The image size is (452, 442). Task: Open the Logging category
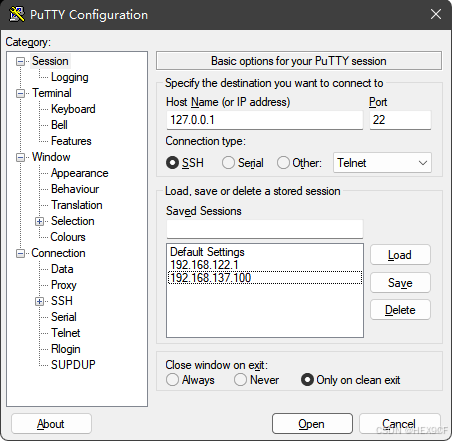pos(70,77)
